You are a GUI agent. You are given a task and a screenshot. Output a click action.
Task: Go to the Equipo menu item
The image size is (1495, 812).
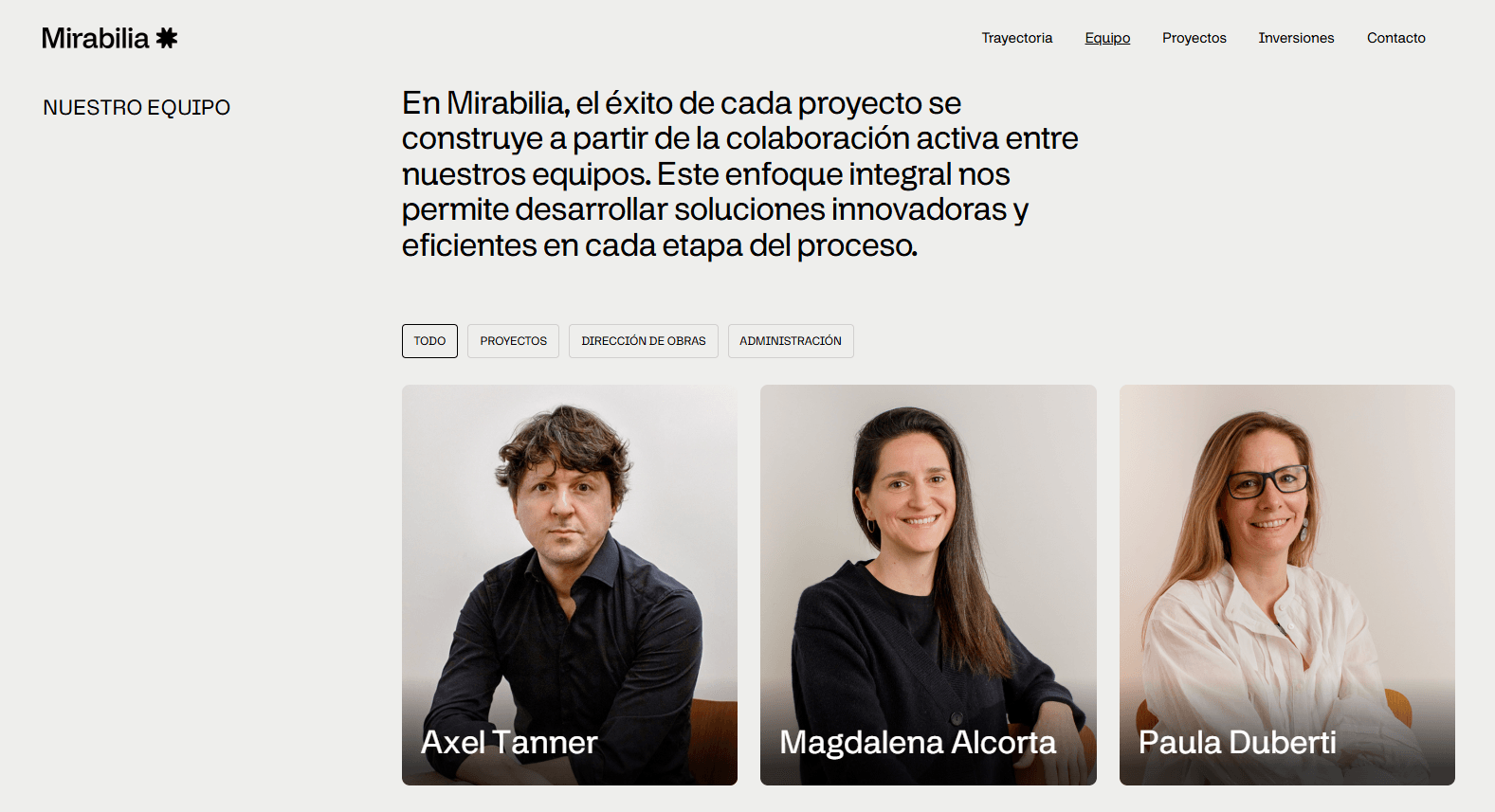click(1107, 38)
